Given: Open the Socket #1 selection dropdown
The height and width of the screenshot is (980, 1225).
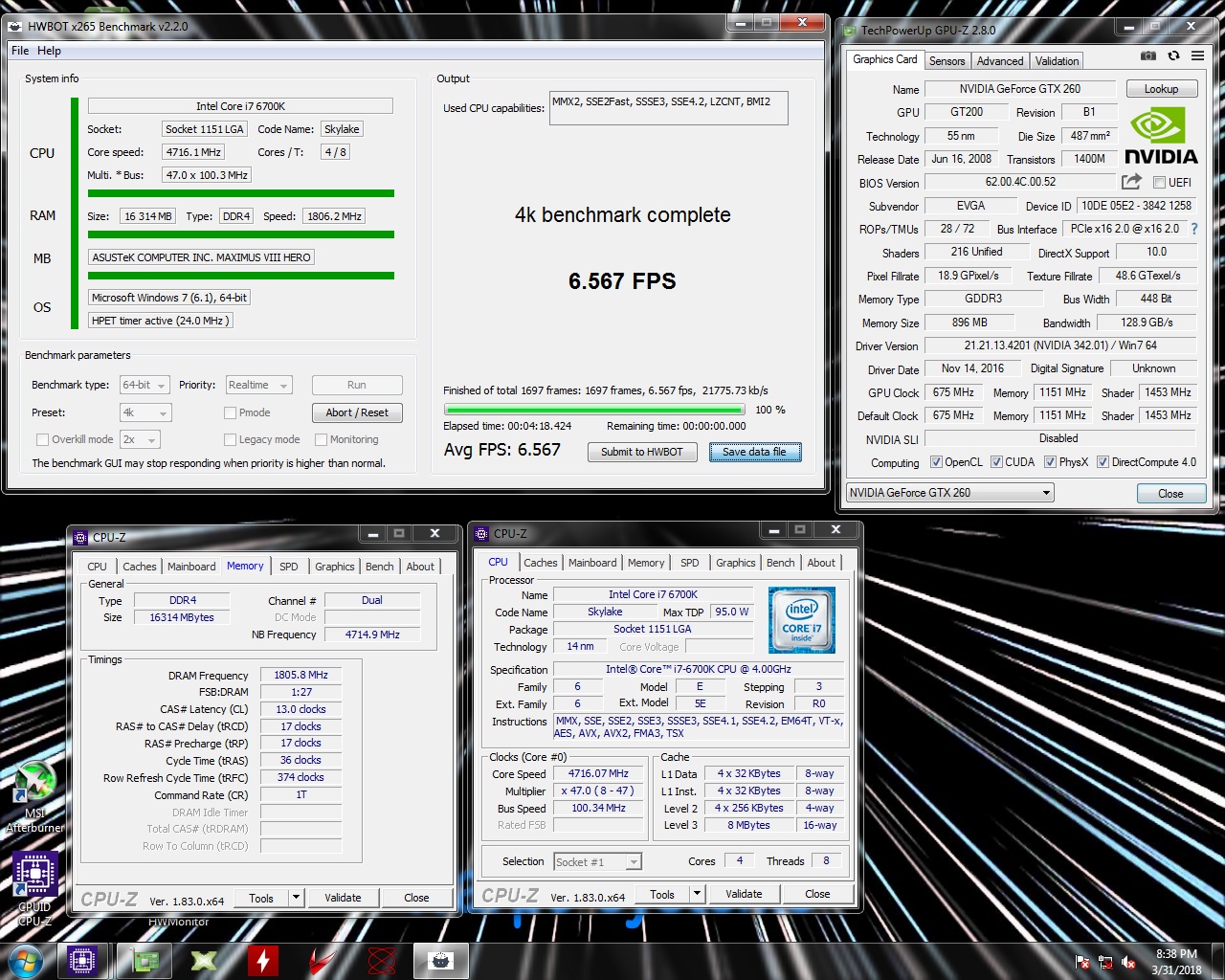Looking at the screenshot, I should pyautogui.click(x=598, y=861).
